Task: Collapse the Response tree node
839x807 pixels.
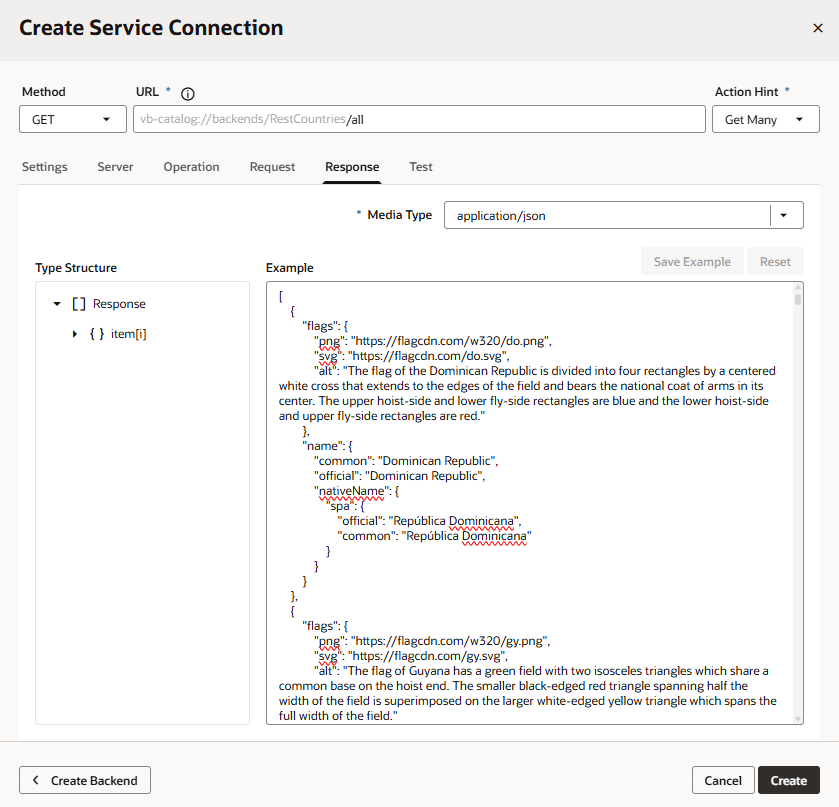Action: tap(57, 304)
